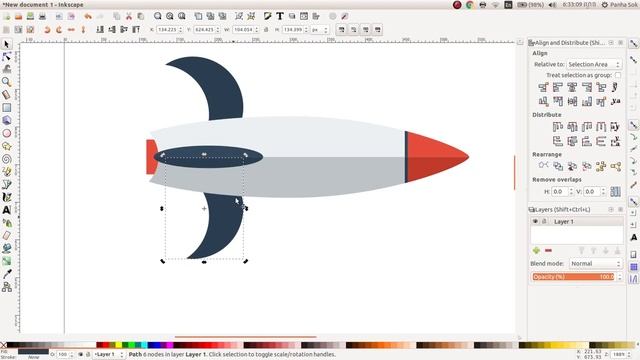Add new layer with plus button
Screen dimensions: 640x360
(536, 250)
